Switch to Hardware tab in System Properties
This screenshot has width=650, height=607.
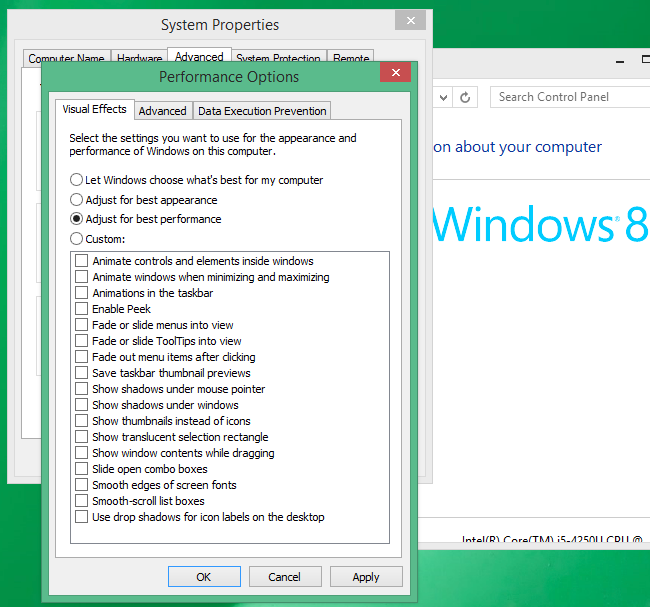click(x=139, y=59)
